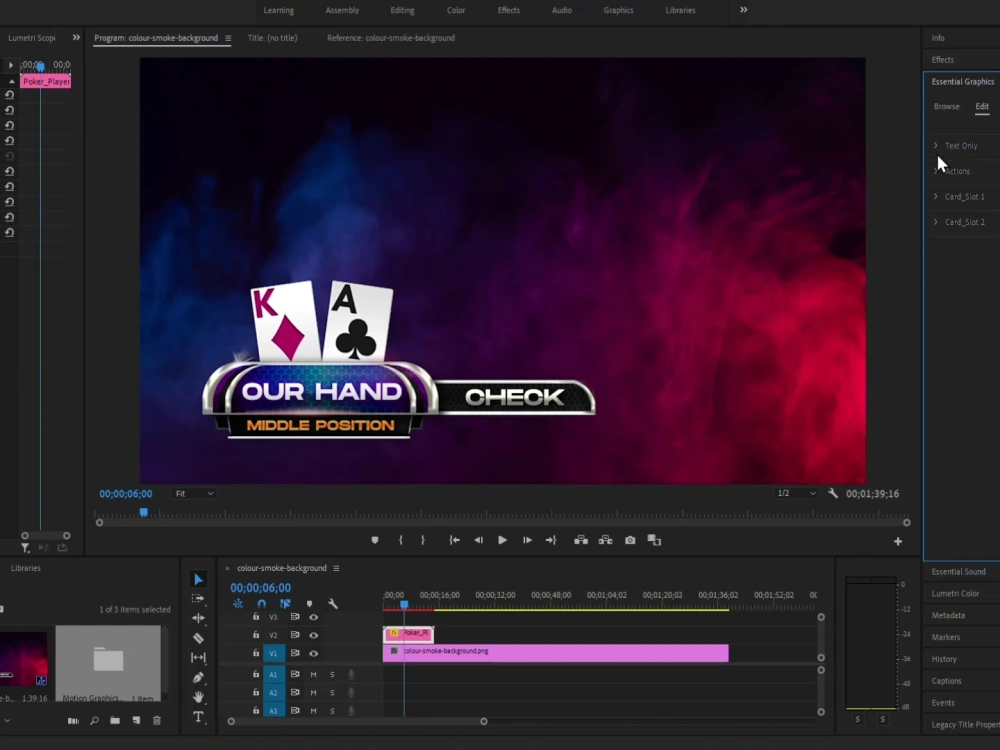Click the Mark Out bracket icon
The height and width of the screenshot is (750, 1000).
coord(423,540)
